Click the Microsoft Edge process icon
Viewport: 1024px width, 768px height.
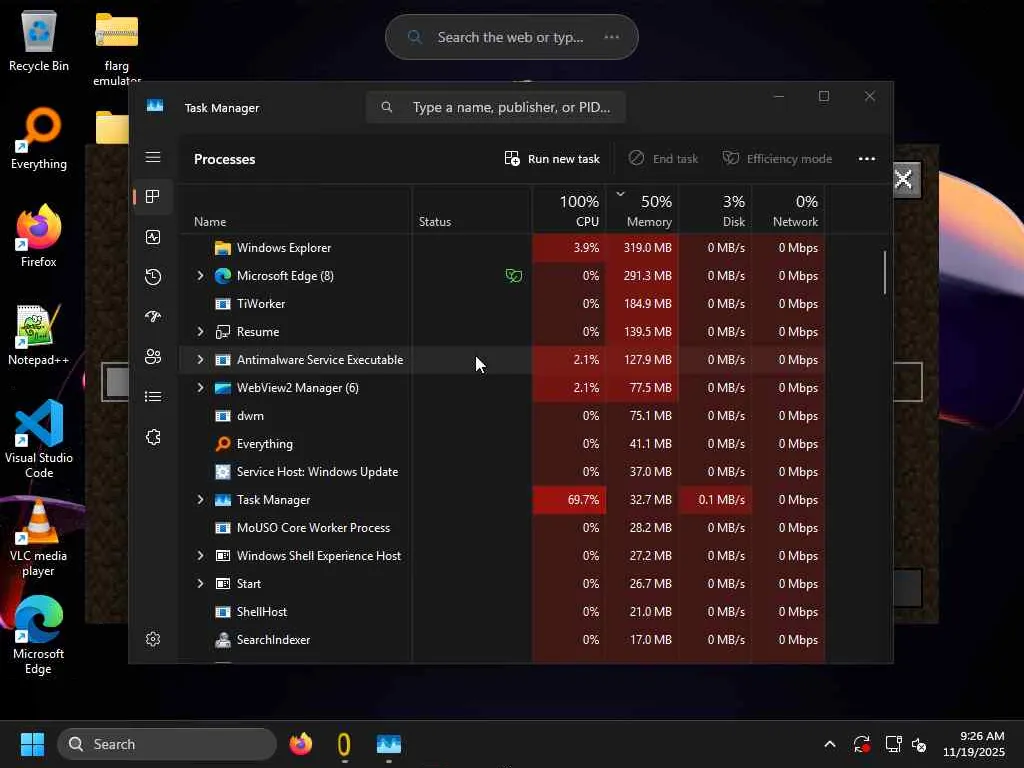coord(223,276)
